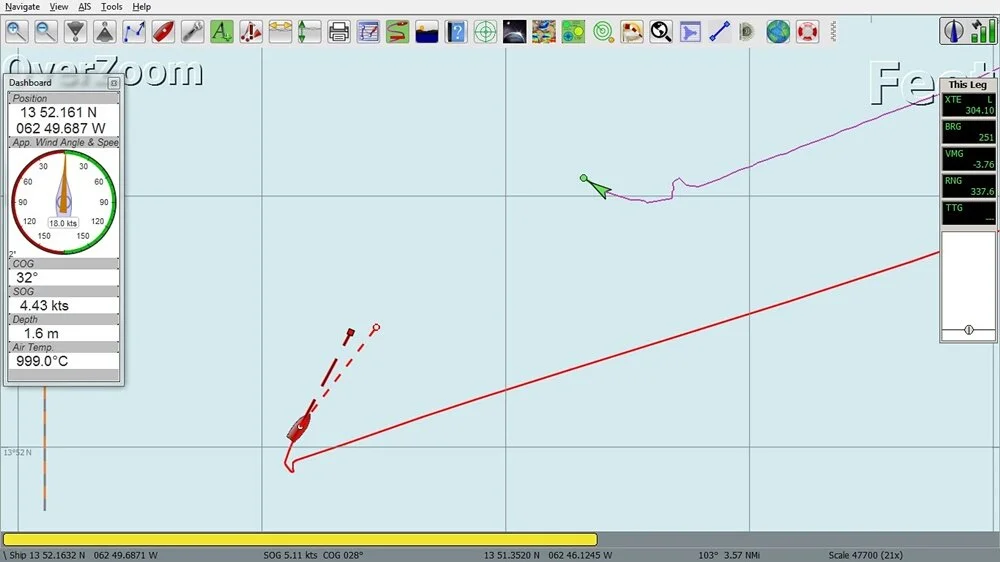Image resolution: width=1000 pixels, height=562 pixels.
Task: Click the green crosshair target toolbar icon
Action: 485,31
